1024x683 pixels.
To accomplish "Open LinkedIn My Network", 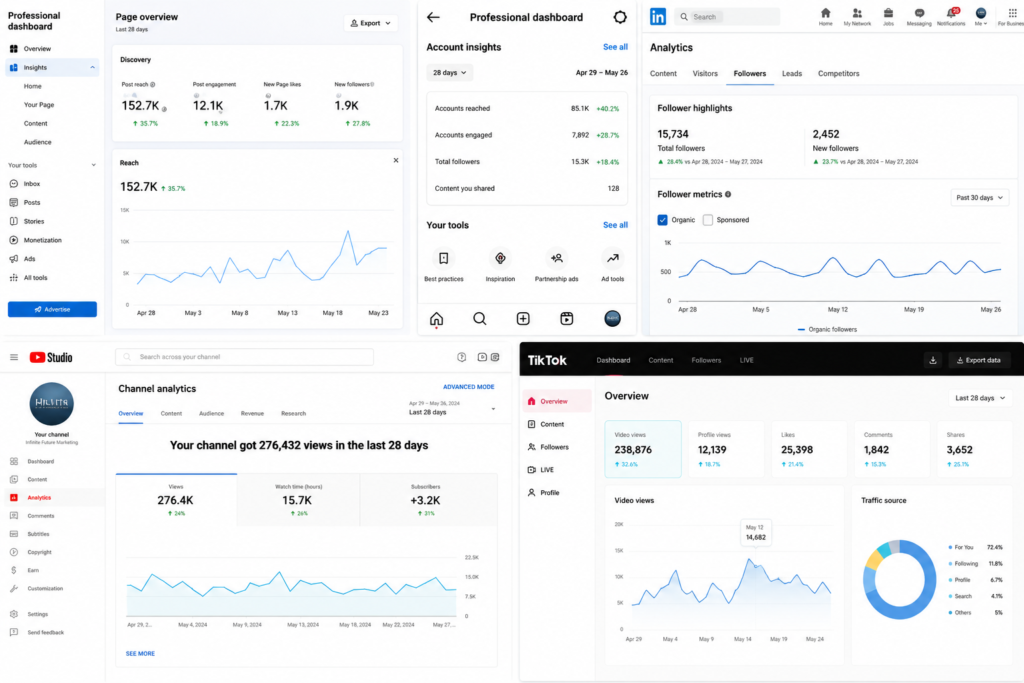I will 857,17.
